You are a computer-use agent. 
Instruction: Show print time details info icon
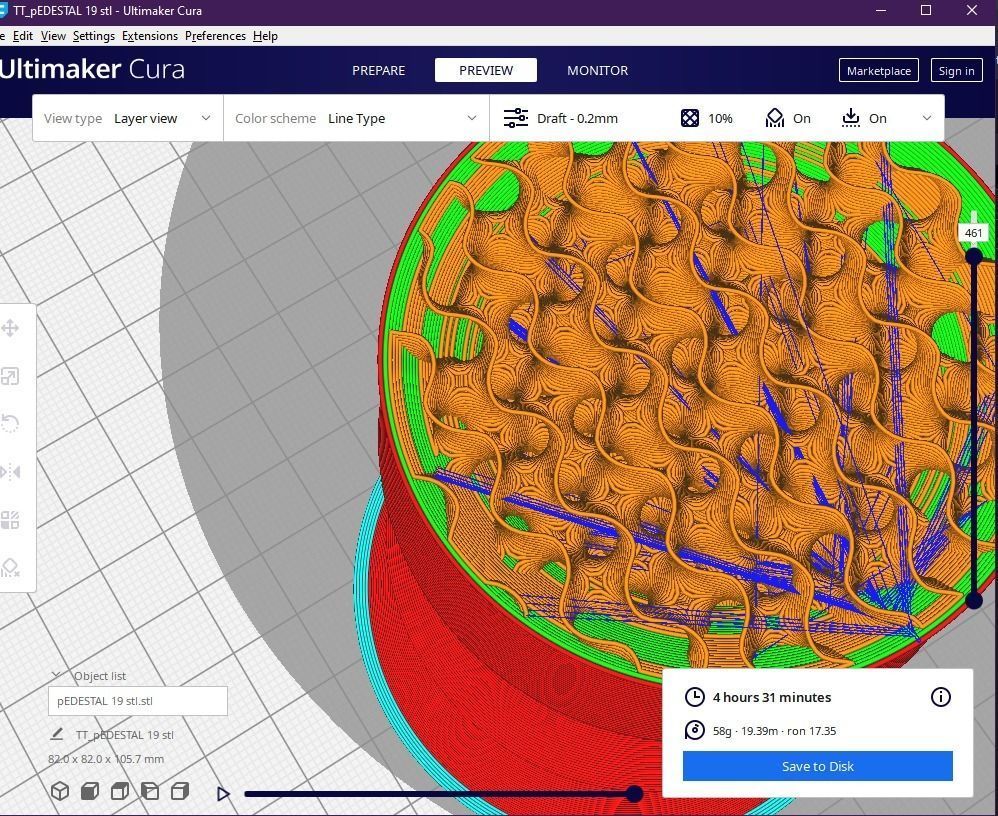941,697
